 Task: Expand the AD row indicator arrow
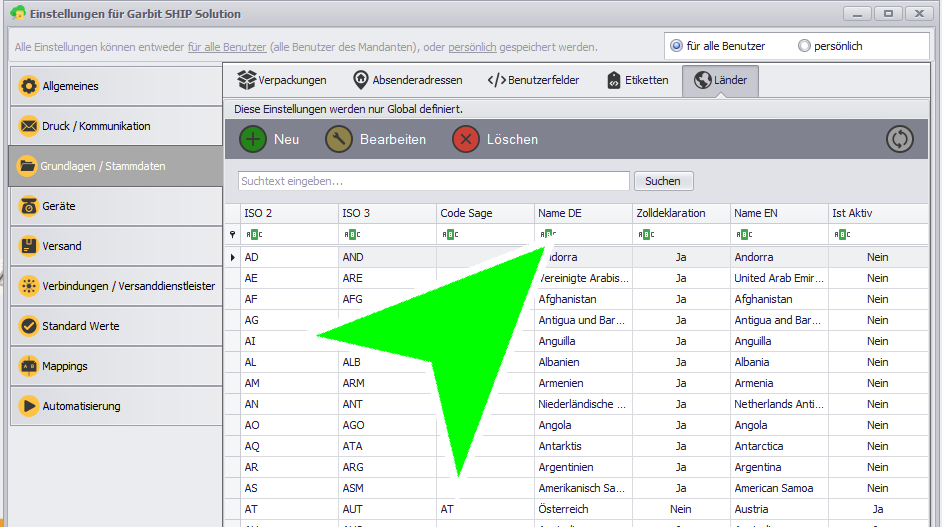[232, 257]
